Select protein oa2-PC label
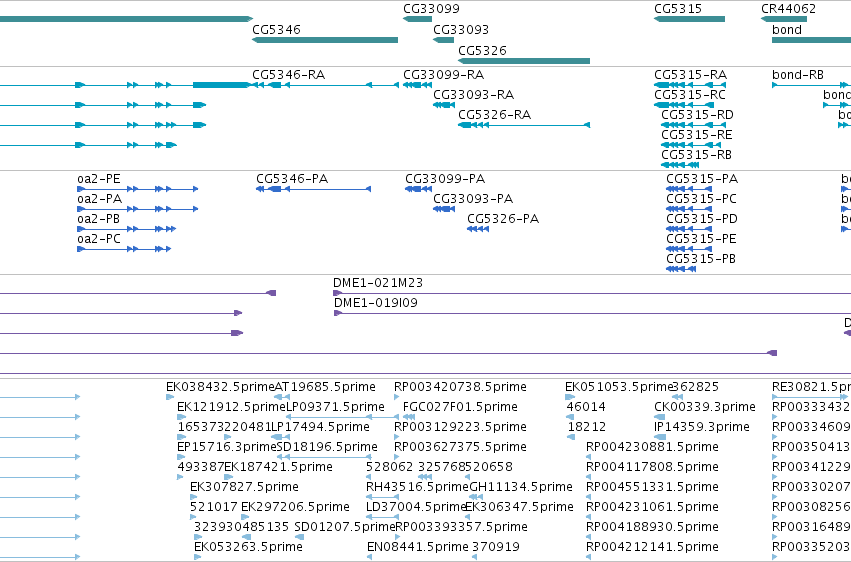This screenshot has height=562, width=851. (x=98, y=239)
